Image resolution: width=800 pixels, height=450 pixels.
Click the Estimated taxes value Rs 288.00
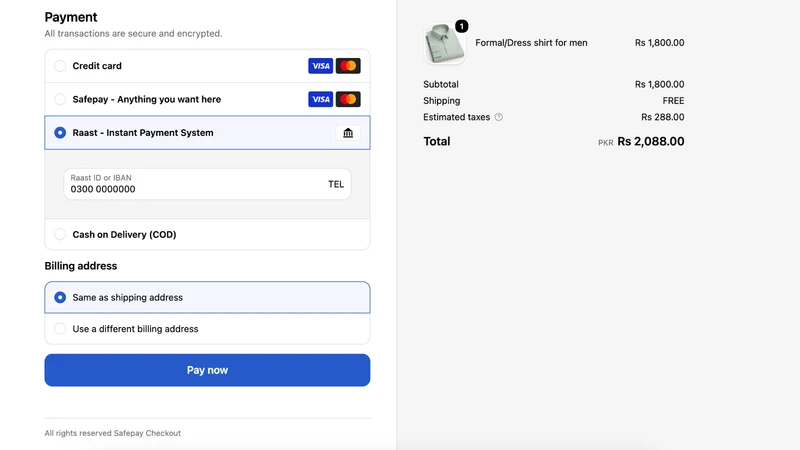coord(662,117)
